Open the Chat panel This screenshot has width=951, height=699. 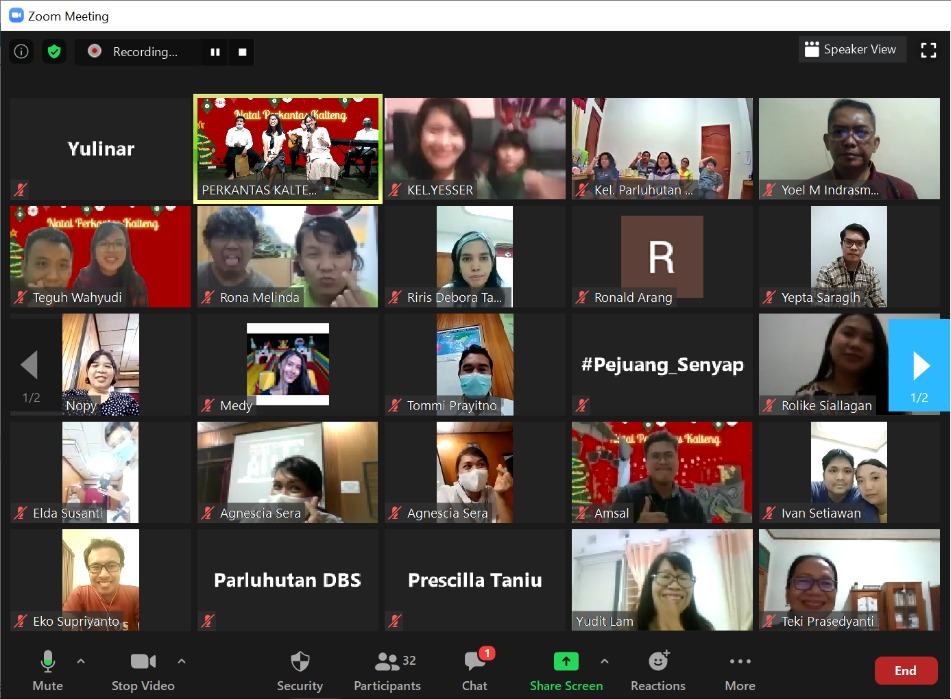475,670
